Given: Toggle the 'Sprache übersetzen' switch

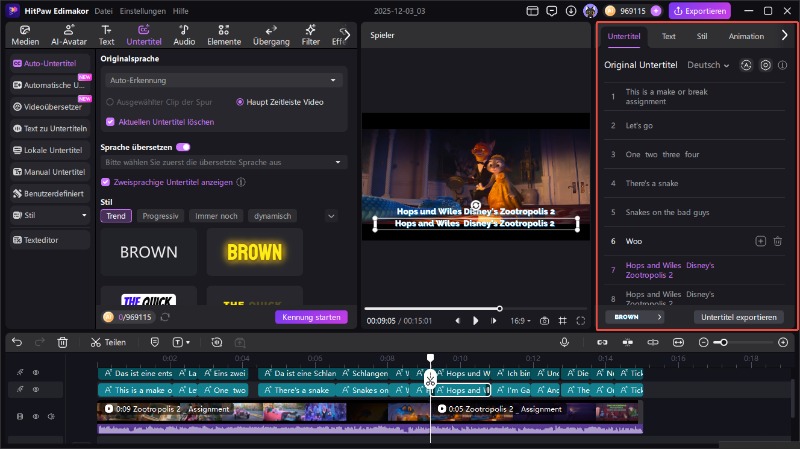Looking at the screenshot, I should [x=183, y=147].
